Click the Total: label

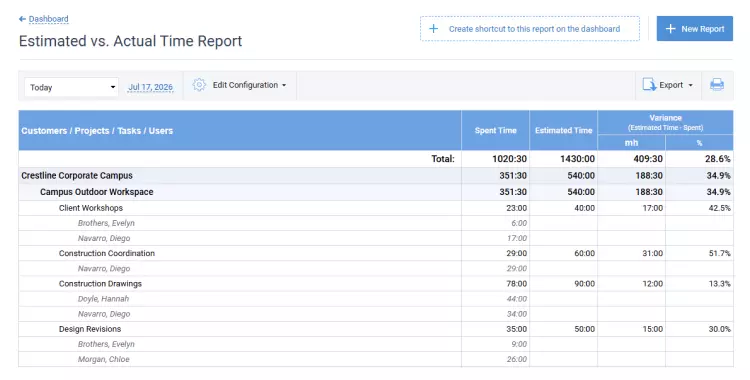tap(443, 159)
